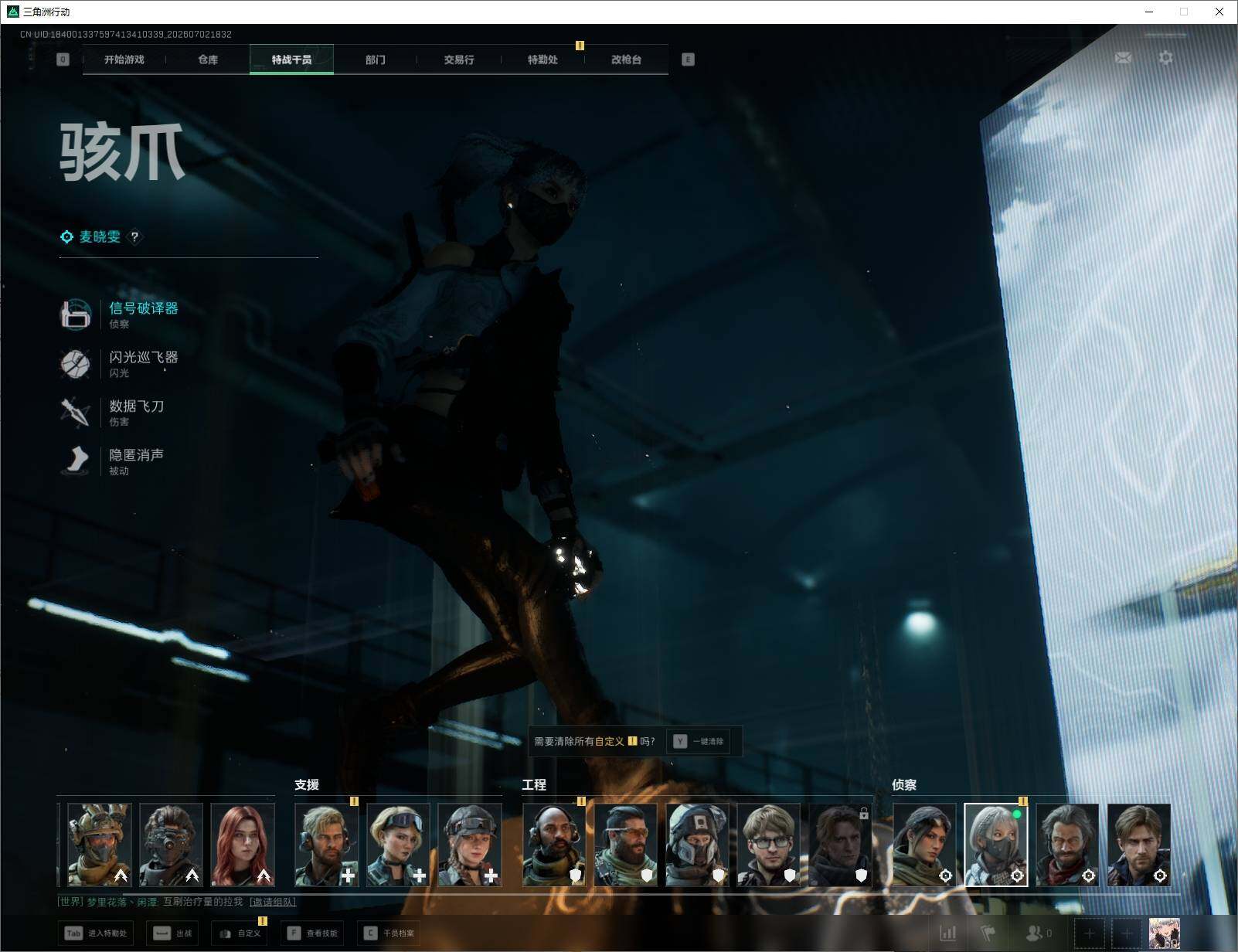Viewport: 1238px width, 952px height.
Task: Click the 邀请组队 link in chat
Action: click(273, 902)
